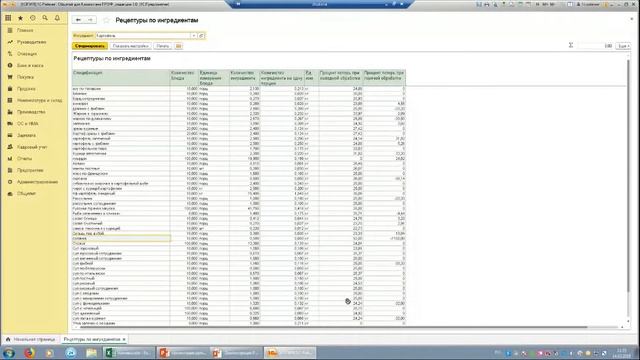640x360 pixels.
Task: Open the history clock icon
Action: coord(33,18)
